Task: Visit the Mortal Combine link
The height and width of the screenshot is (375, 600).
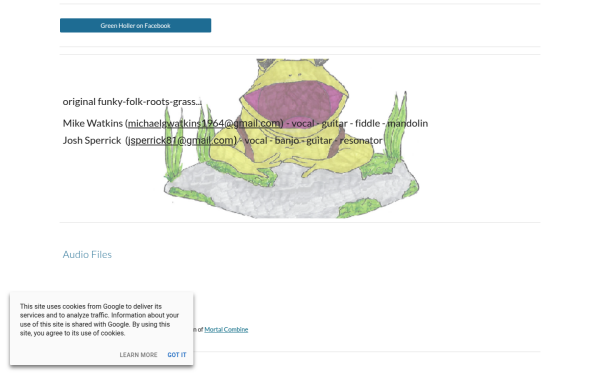Action: (x=226, y=329)
